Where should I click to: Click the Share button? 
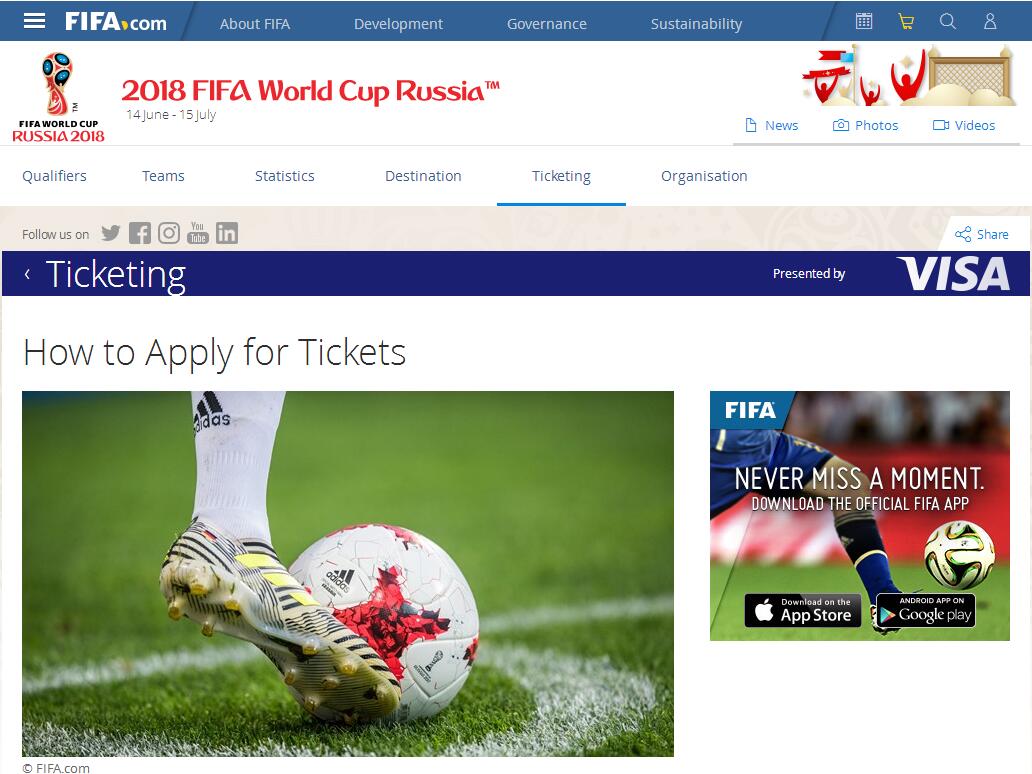pyautogui.click(x=982, y=234)
